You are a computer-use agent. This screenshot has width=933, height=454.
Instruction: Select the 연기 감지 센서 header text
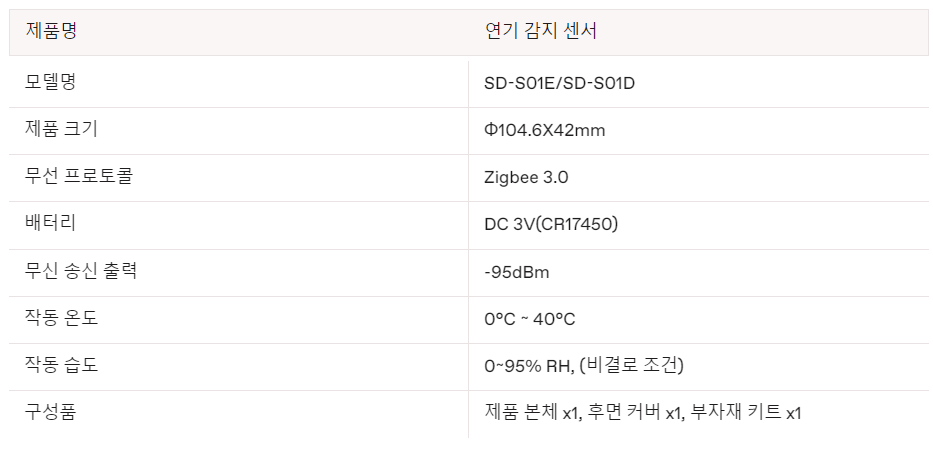540,31
